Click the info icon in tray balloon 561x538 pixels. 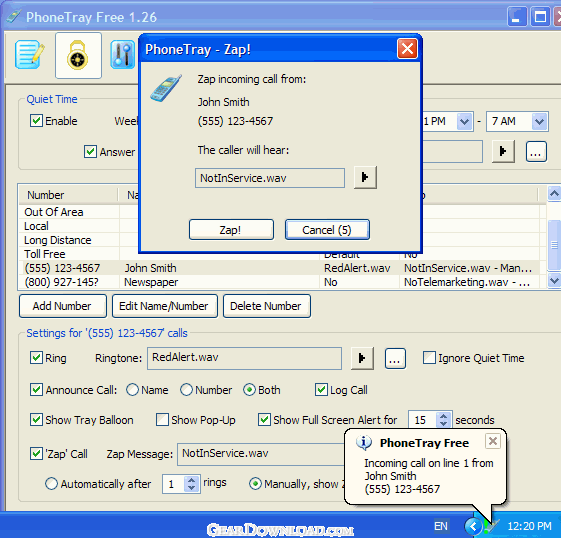[x=364, y=443]
